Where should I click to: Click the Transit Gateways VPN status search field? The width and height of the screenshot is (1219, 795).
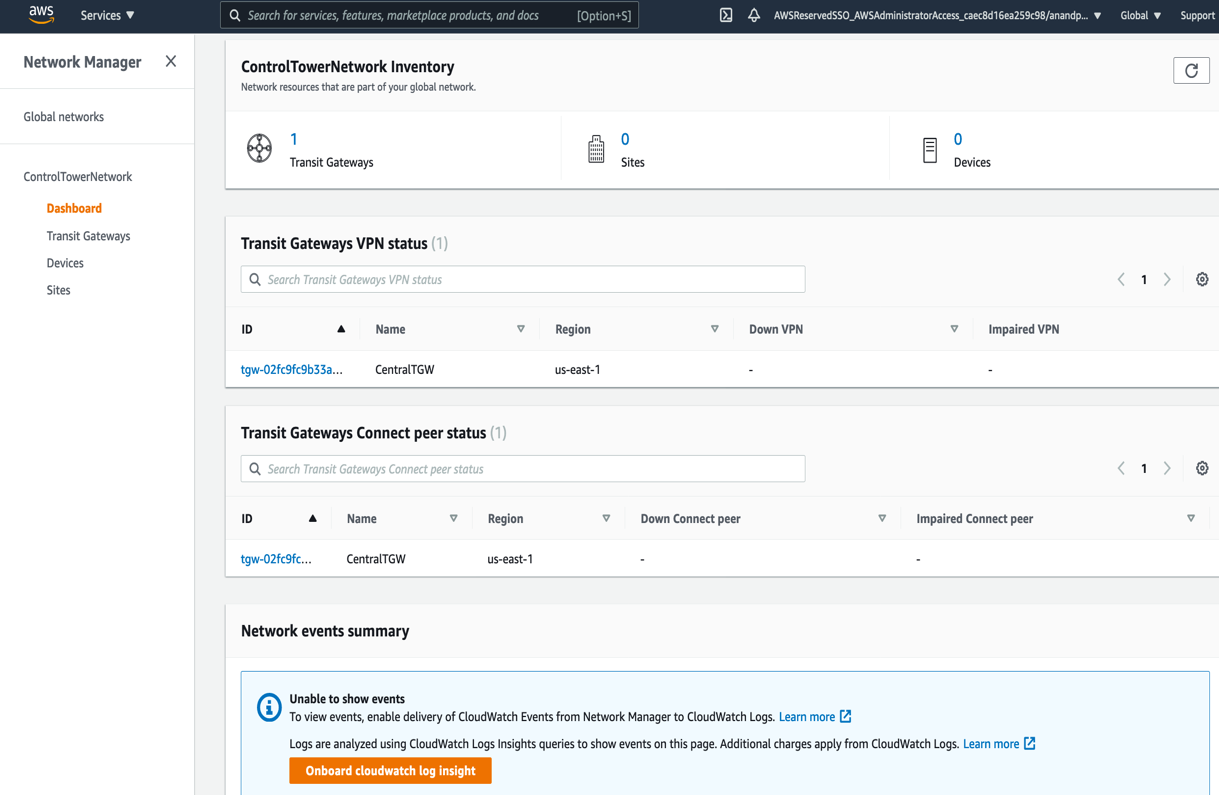click(522, 279)
